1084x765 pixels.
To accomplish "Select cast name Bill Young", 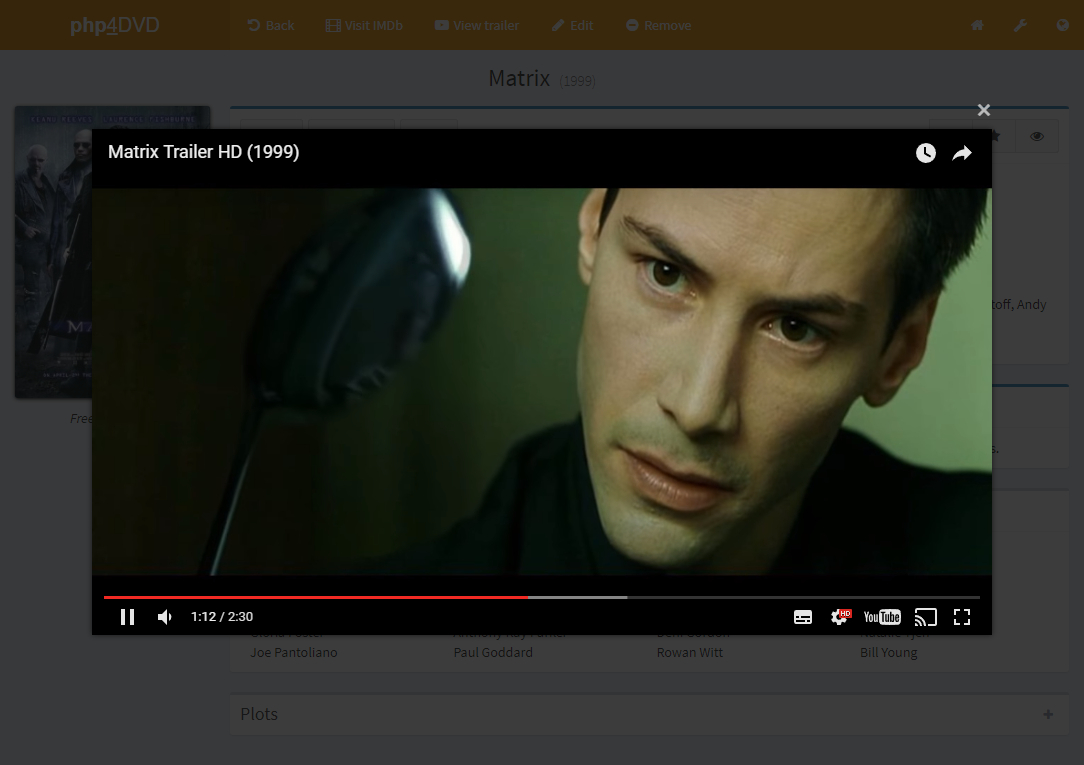I will pos(888,652).
